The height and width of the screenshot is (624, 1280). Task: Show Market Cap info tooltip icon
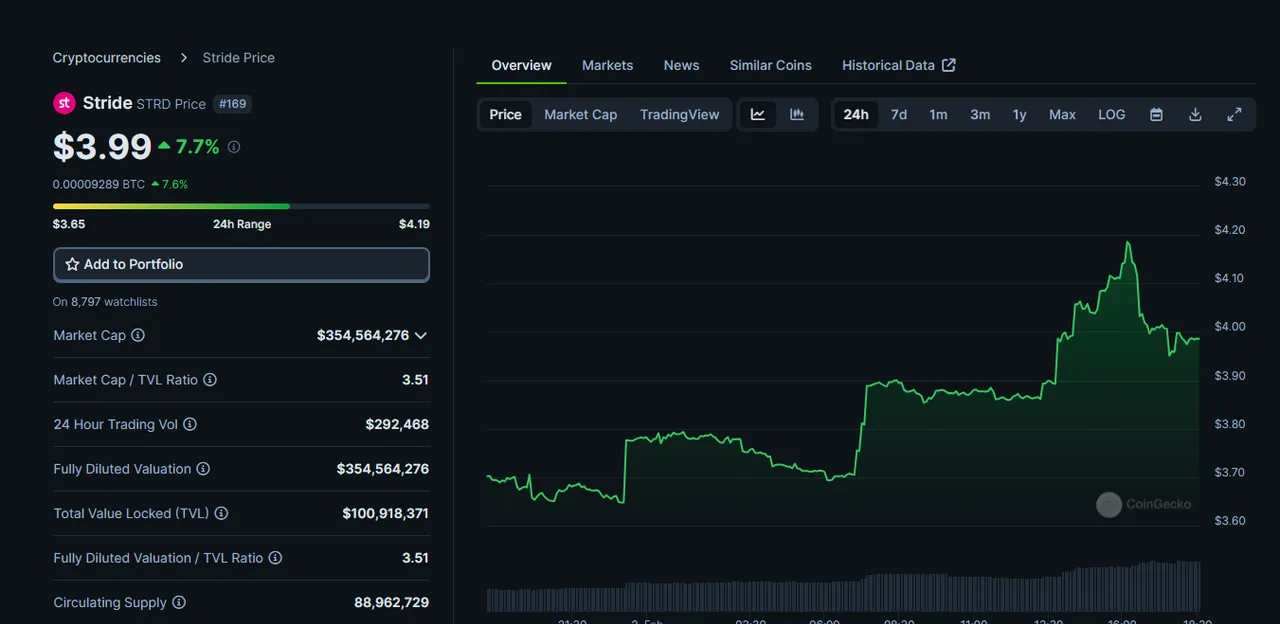coord(138,336)
